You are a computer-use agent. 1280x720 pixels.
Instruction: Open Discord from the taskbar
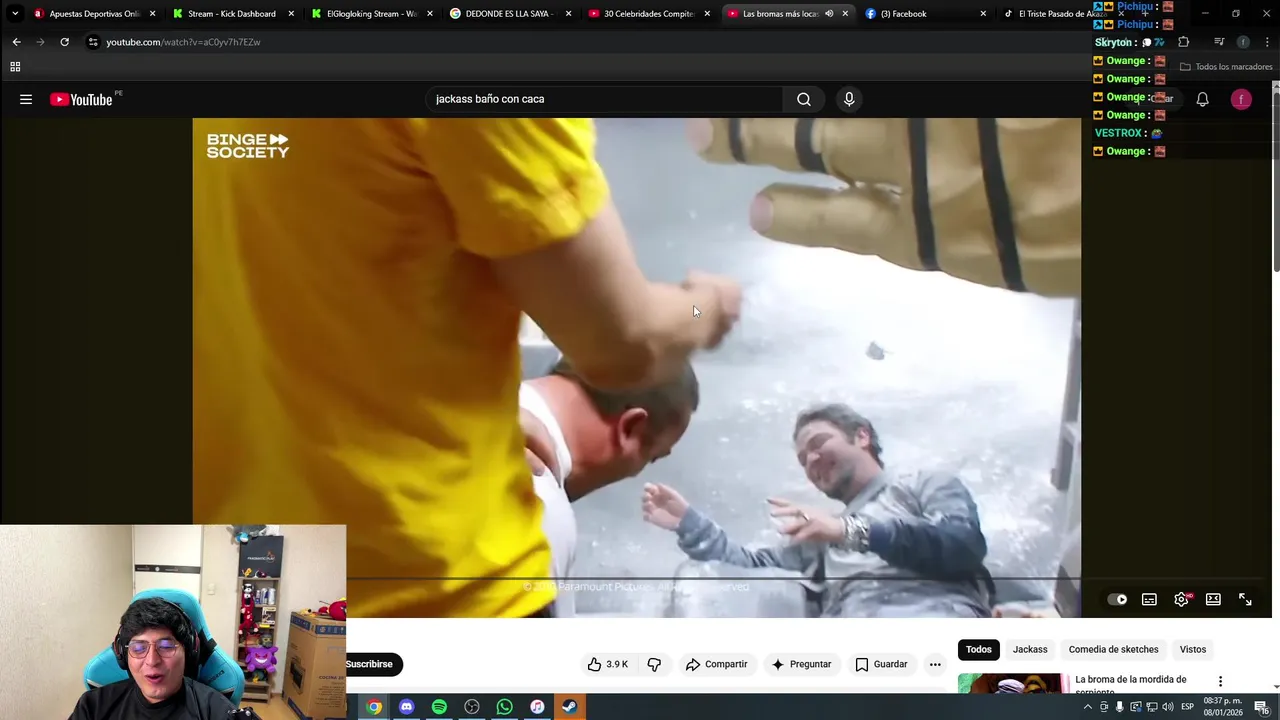pos(406,707)
